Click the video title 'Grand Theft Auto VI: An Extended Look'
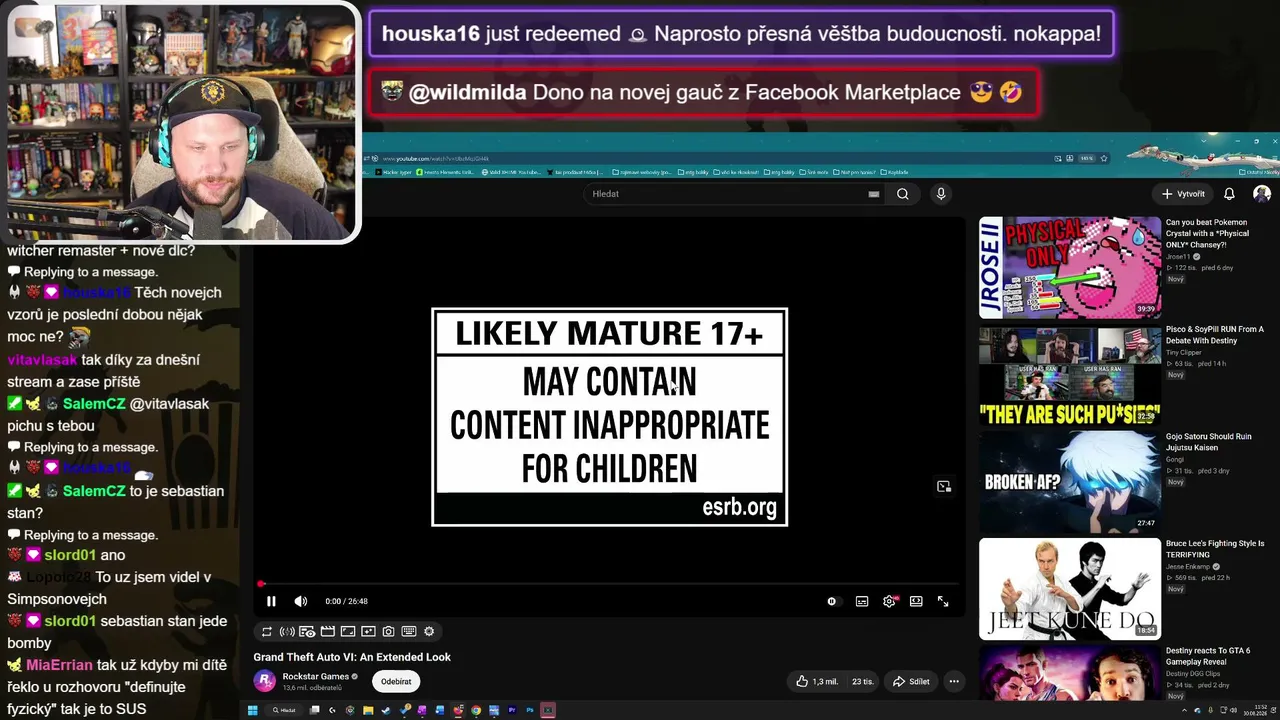The width and height of the screenshot is (1280, 720). coord(352,657)
